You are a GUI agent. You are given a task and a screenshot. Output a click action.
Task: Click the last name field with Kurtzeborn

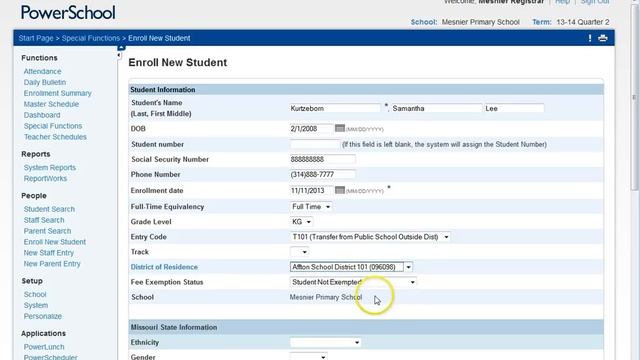coord(335,109)
